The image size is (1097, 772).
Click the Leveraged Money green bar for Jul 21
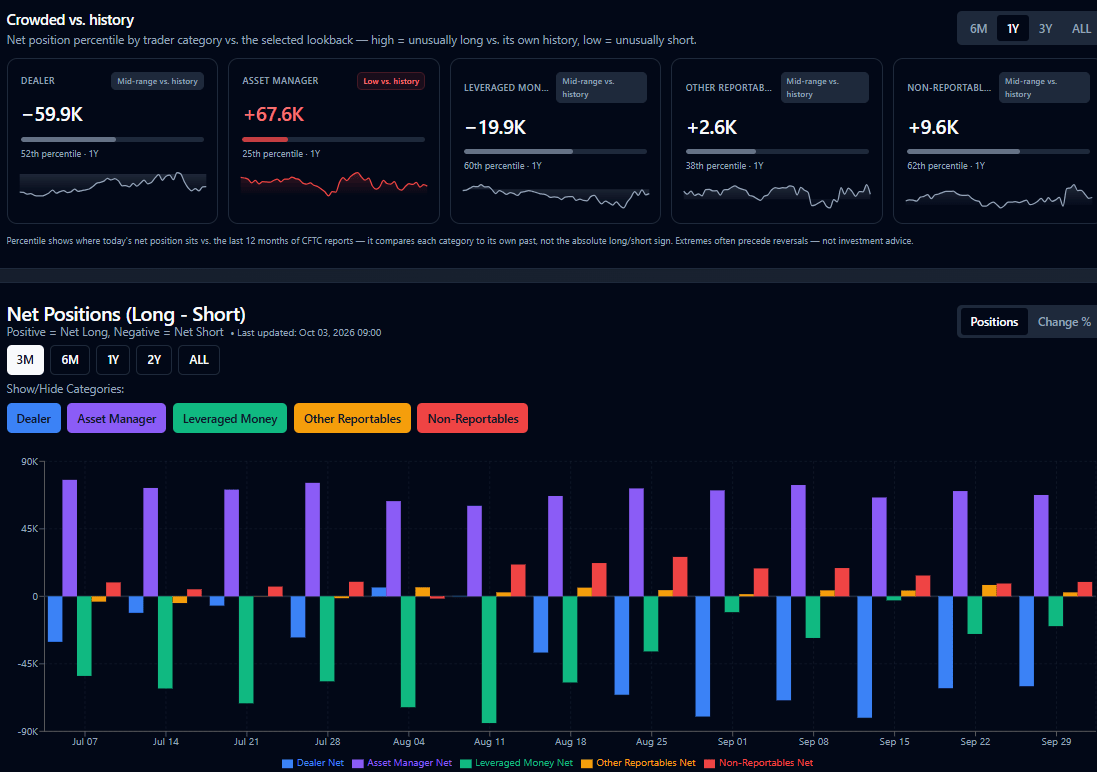click(246, 650)
